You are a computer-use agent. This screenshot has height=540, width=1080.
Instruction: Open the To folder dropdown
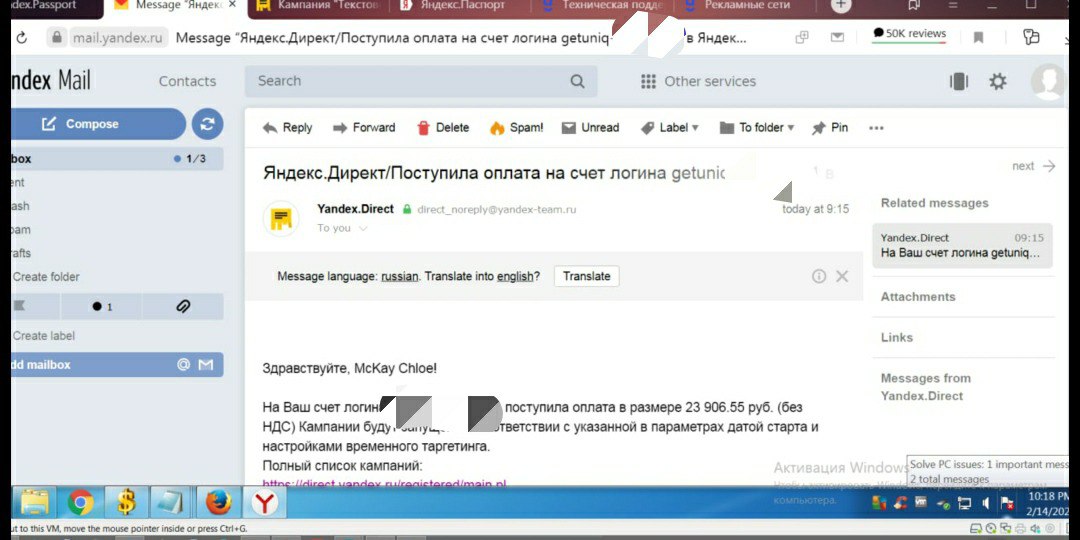click(x=757, y=127)
